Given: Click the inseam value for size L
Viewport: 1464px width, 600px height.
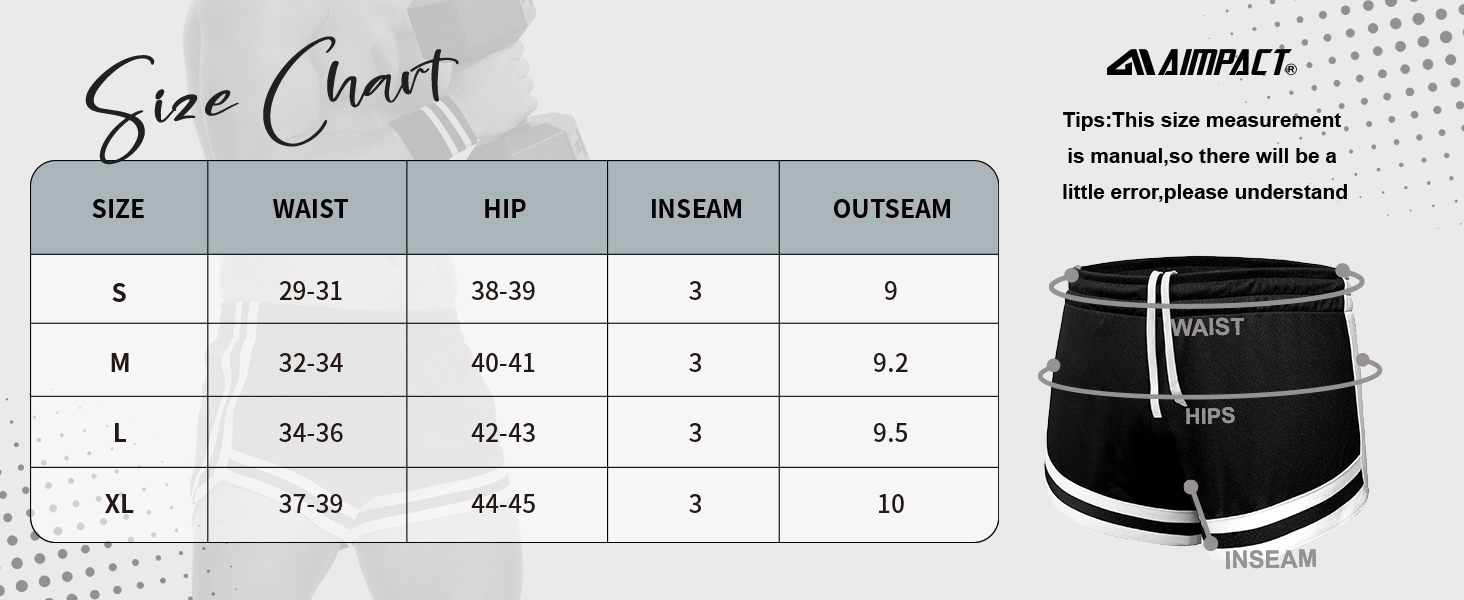Looking at the screenshot, I should pos(695,433).
